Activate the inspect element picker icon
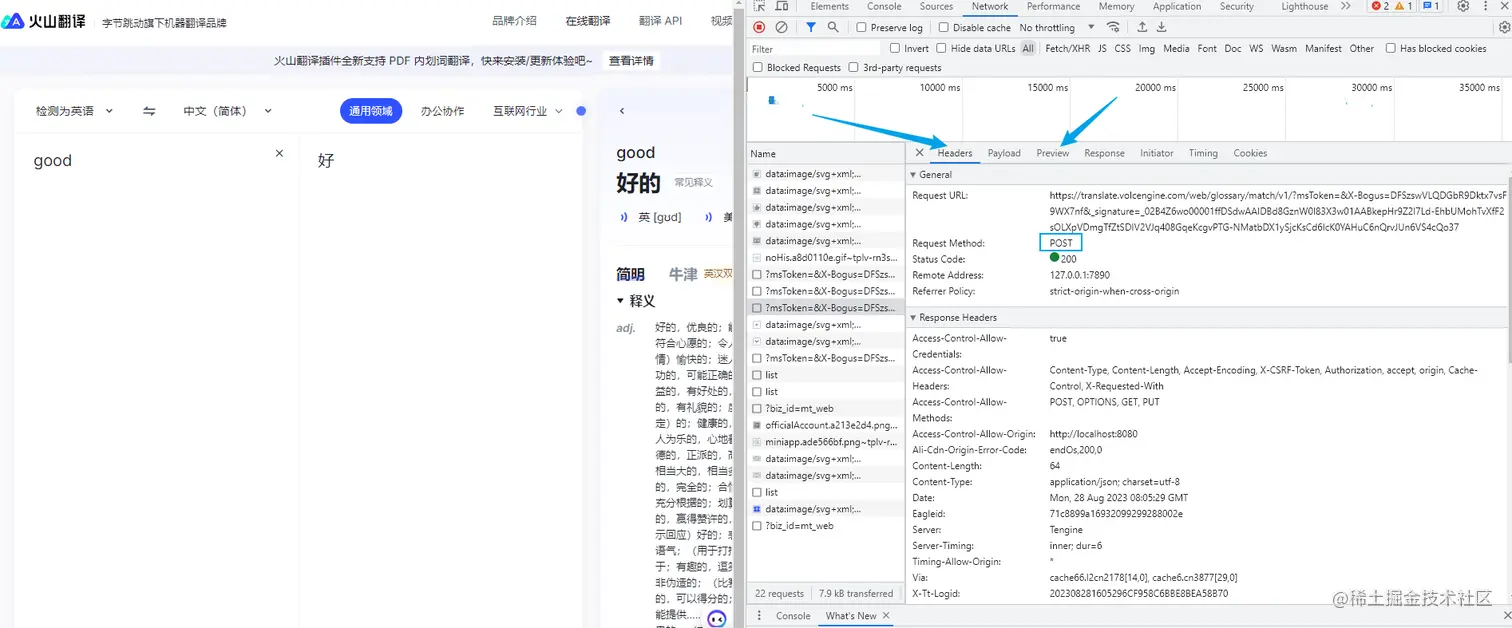This screenshot has width=1512, height=628. click(760, 6)
